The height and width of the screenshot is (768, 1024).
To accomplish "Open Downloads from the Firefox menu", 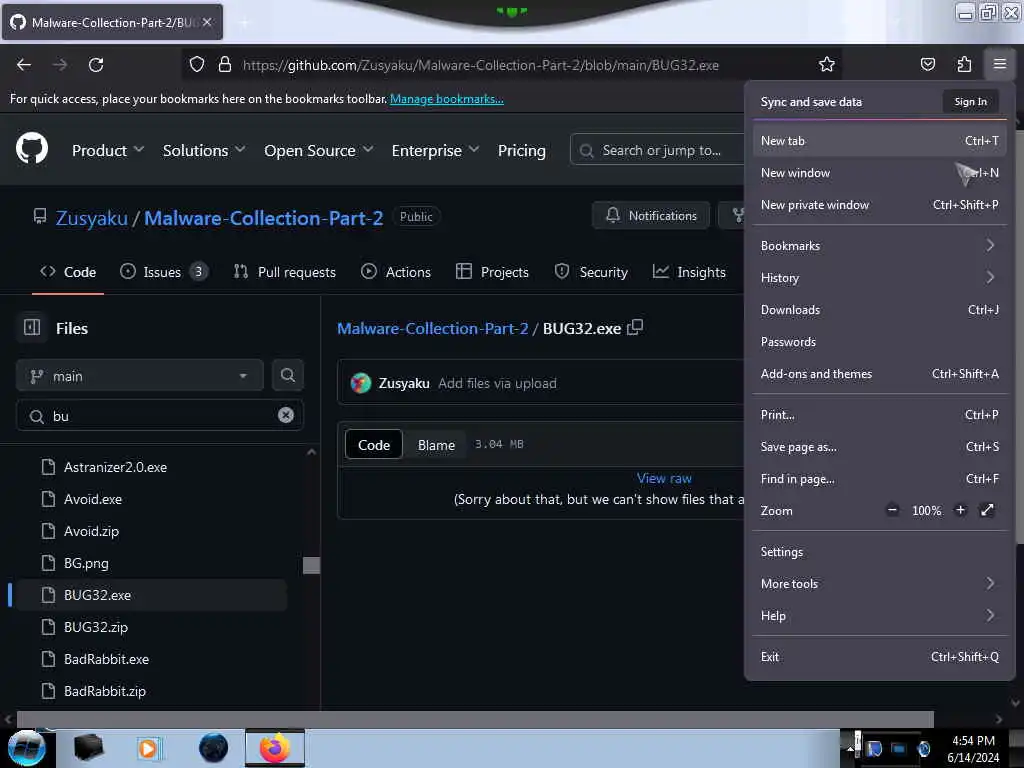I will pyautogui.click(x=879, y=310).
